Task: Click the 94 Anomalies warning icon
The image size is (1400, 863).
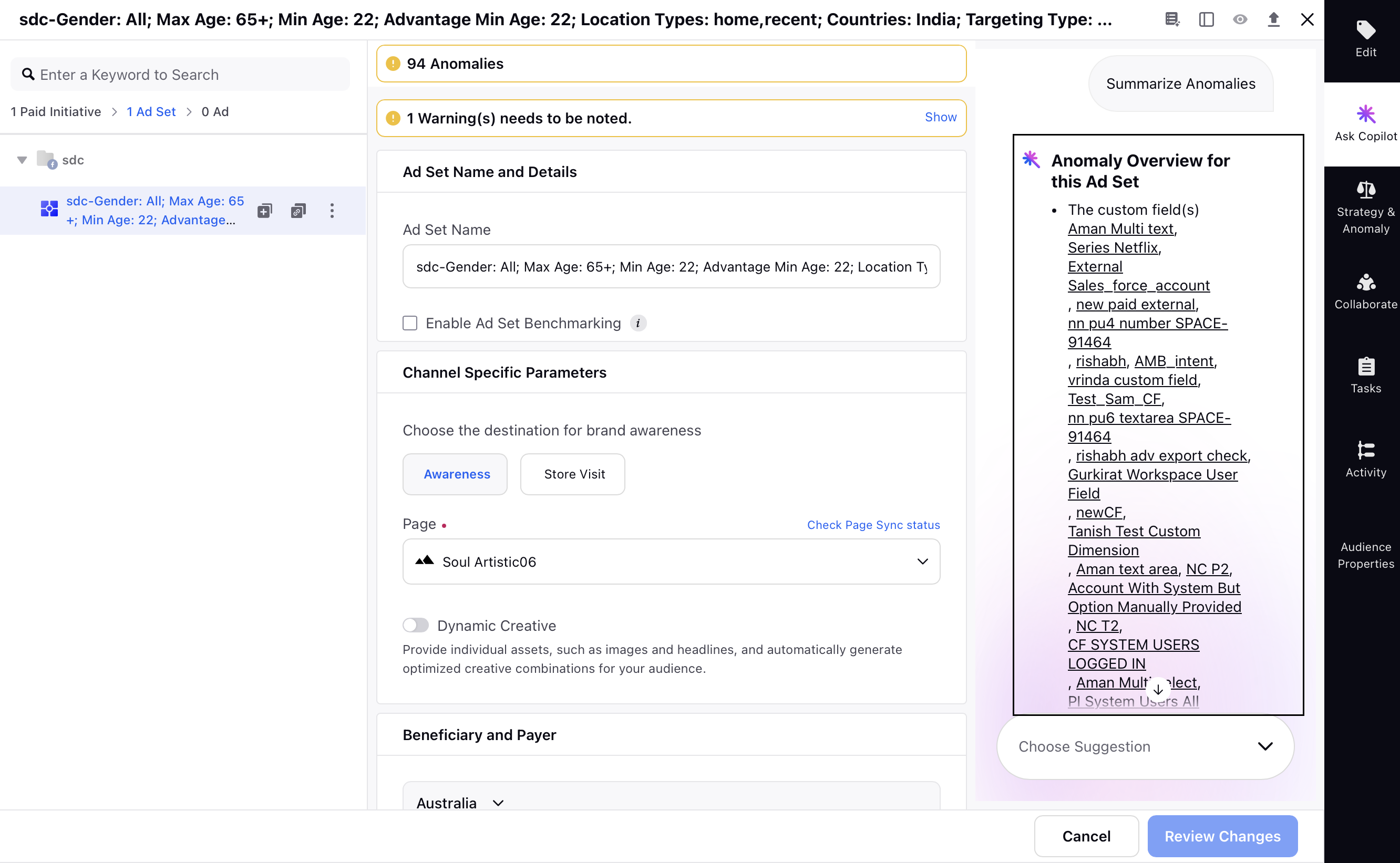Action: (393, 64)
